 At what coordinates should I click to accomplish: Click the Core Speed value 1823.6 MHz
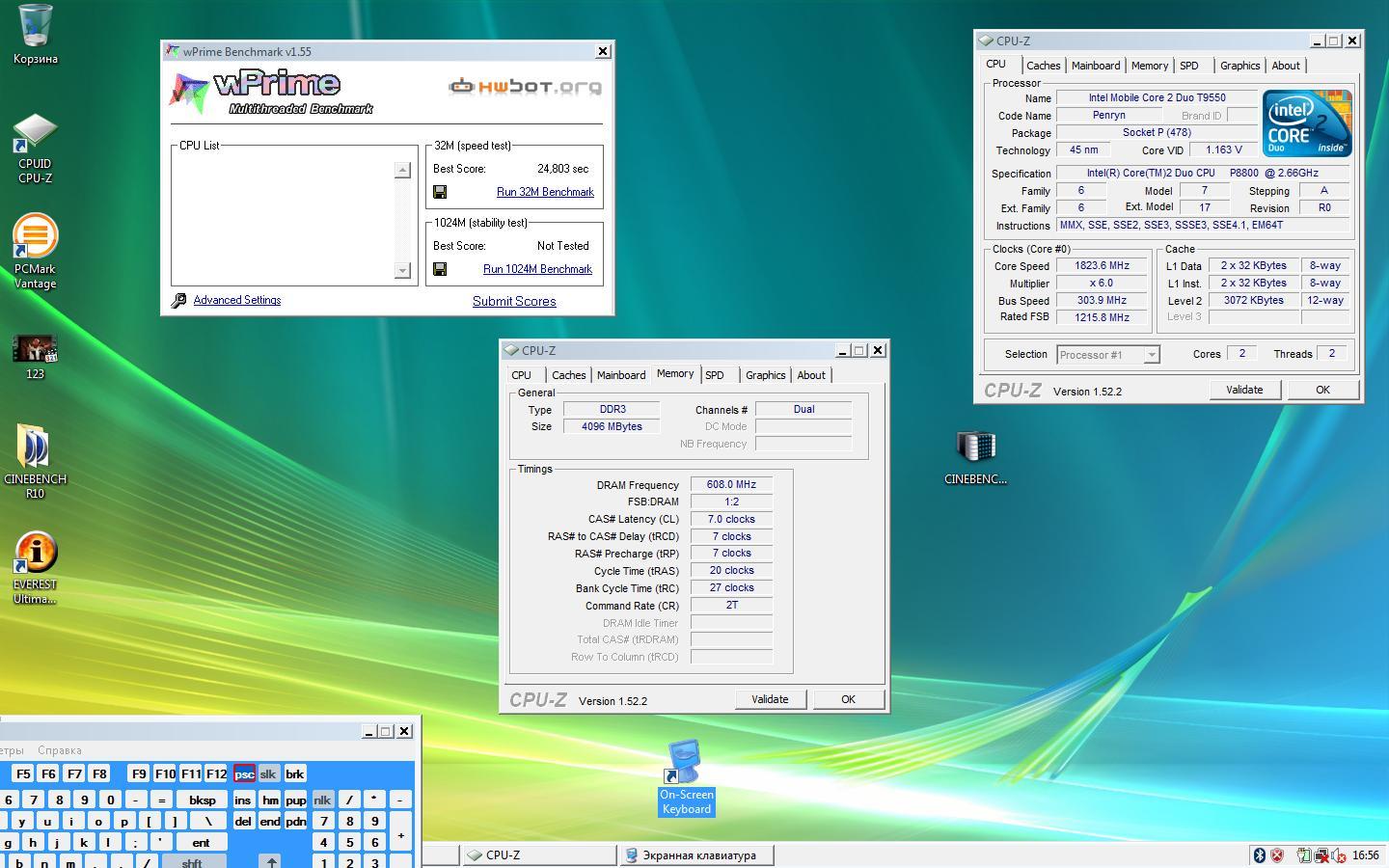1102,265
